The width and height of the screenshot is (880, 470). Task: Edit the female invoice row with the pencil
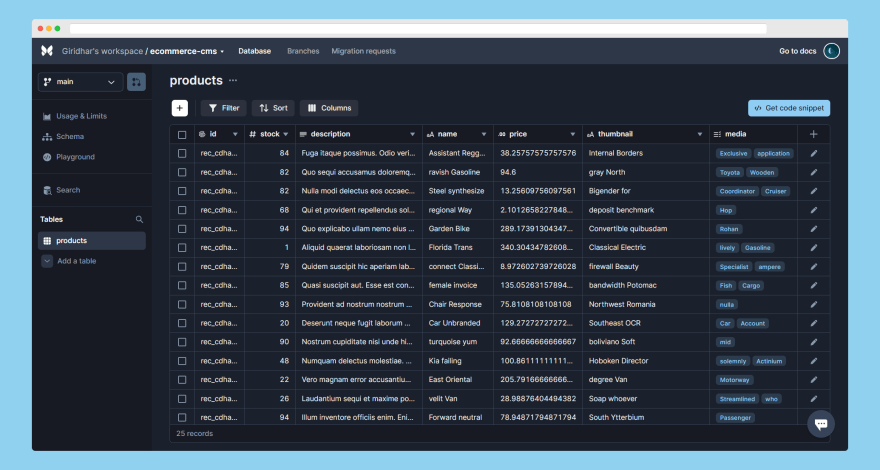coord(813,285)
